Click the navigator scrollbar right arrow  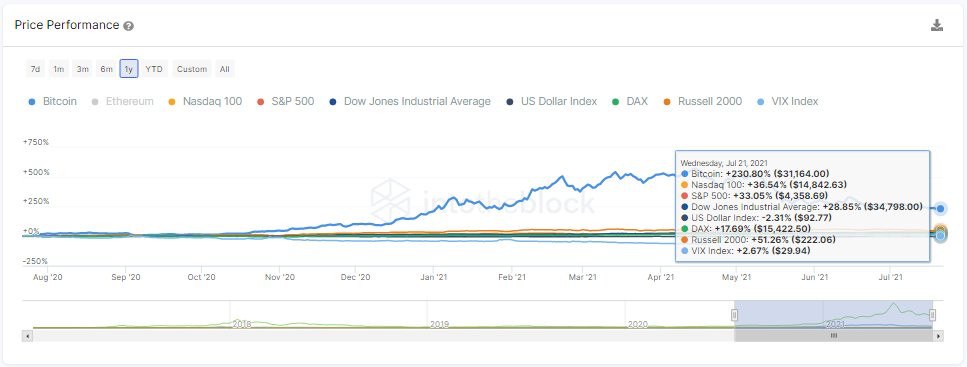[x=939, y=336]
